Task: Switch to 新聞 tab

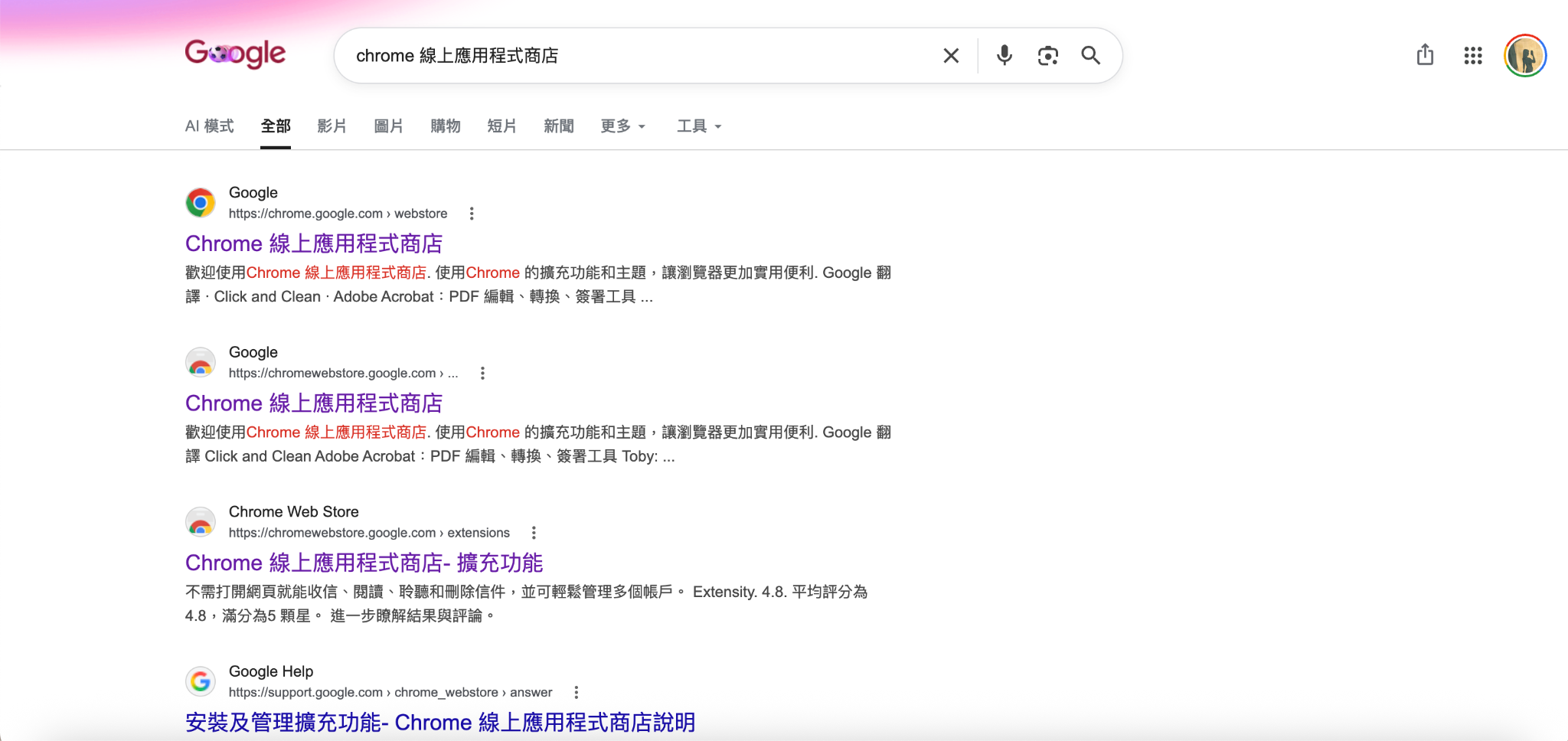Action: click(x=559, y=126)
